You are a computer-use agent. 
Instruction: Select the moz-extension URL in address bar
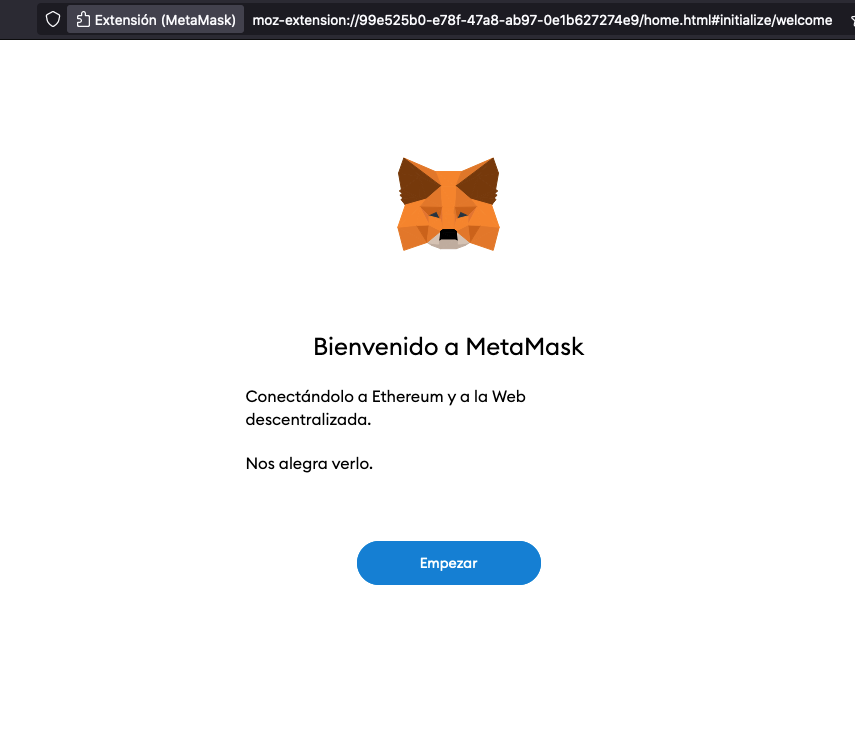[x=542, y=20]
